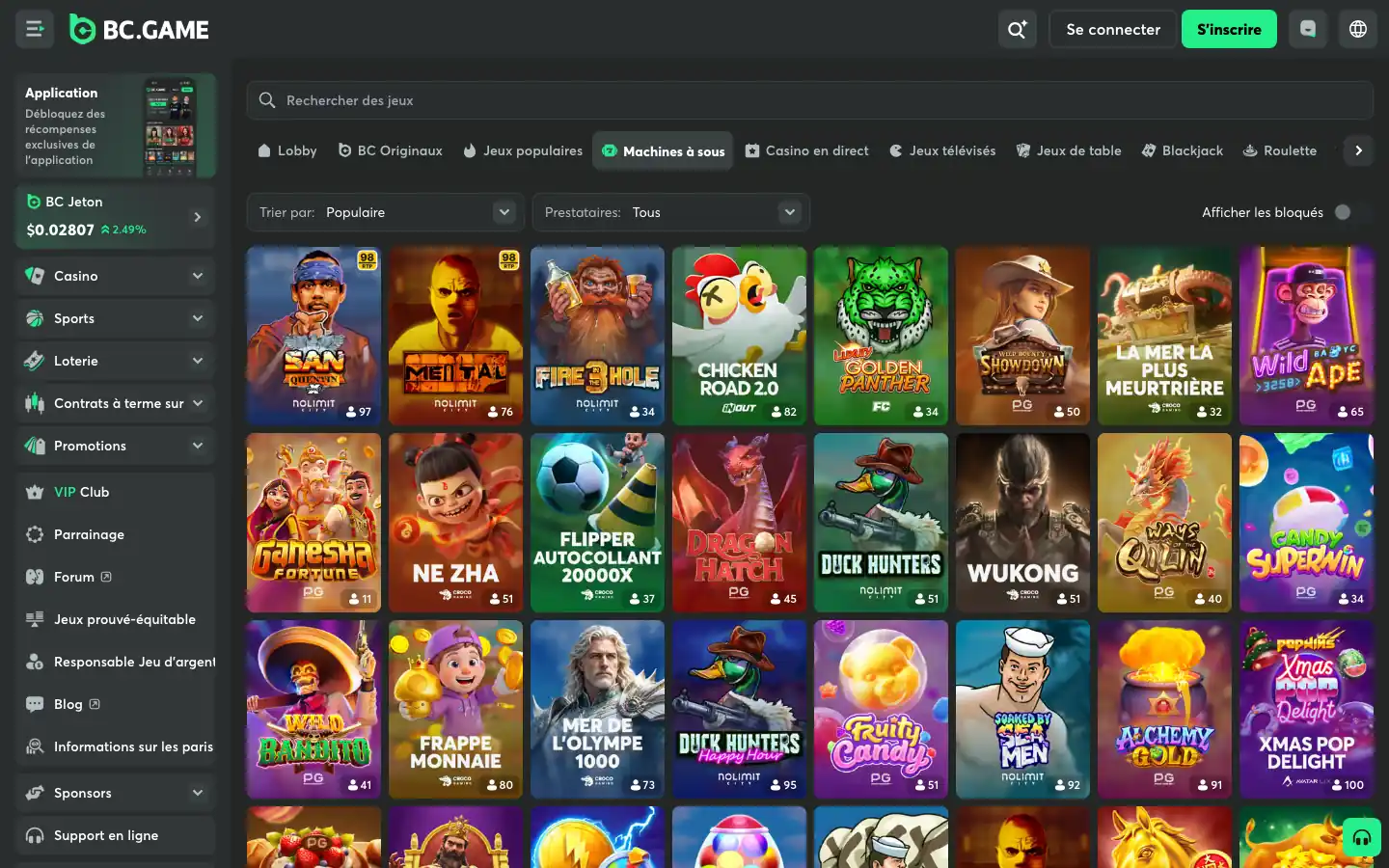Open the Wild Ape game thumbnail
The height and width of the screenshot is (868, 1389).
pos(1306,336)
